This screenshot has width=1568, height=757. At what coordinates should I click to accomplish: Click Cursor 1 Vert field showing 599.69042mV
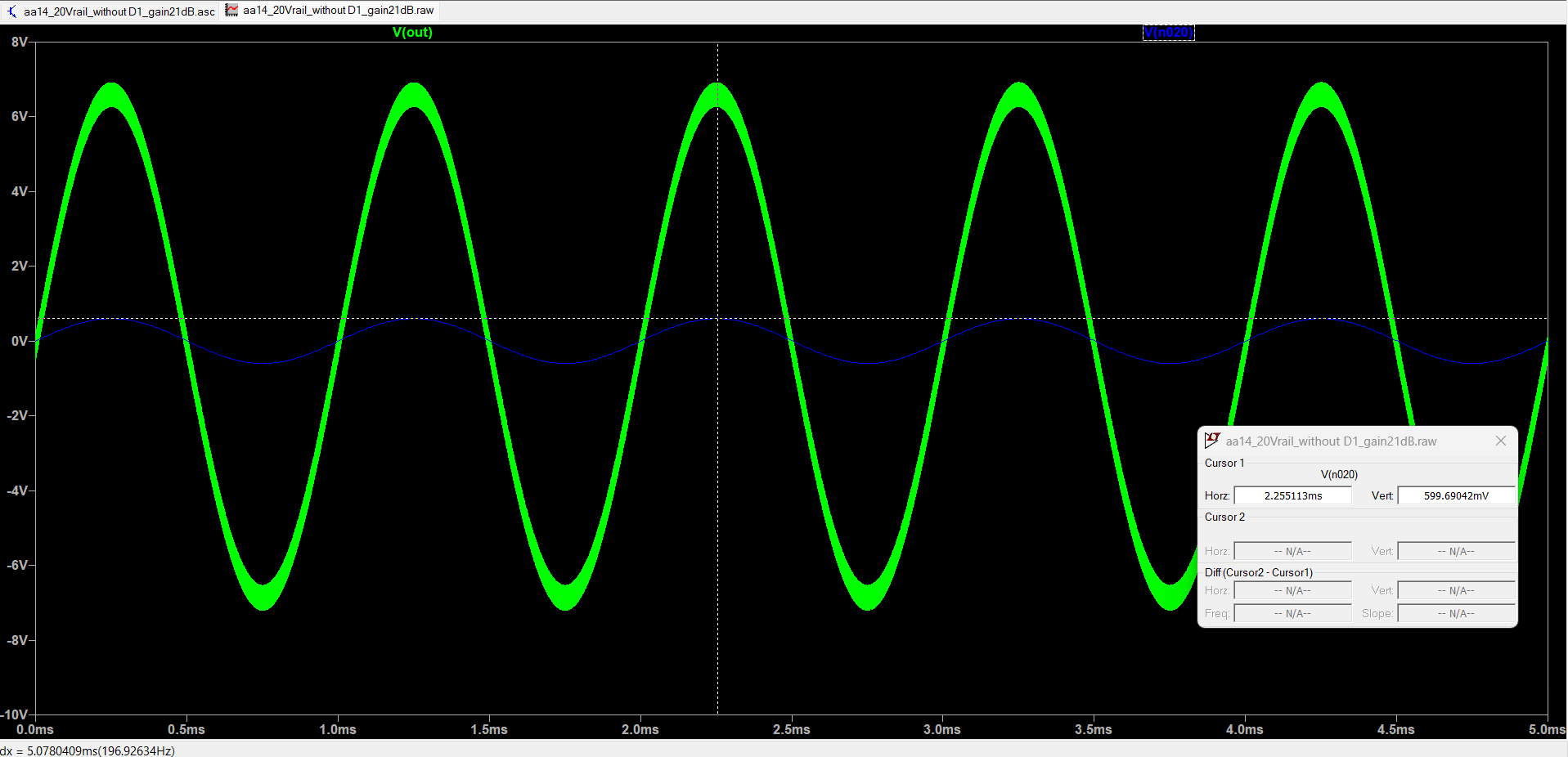click(x=1456, y=495)
